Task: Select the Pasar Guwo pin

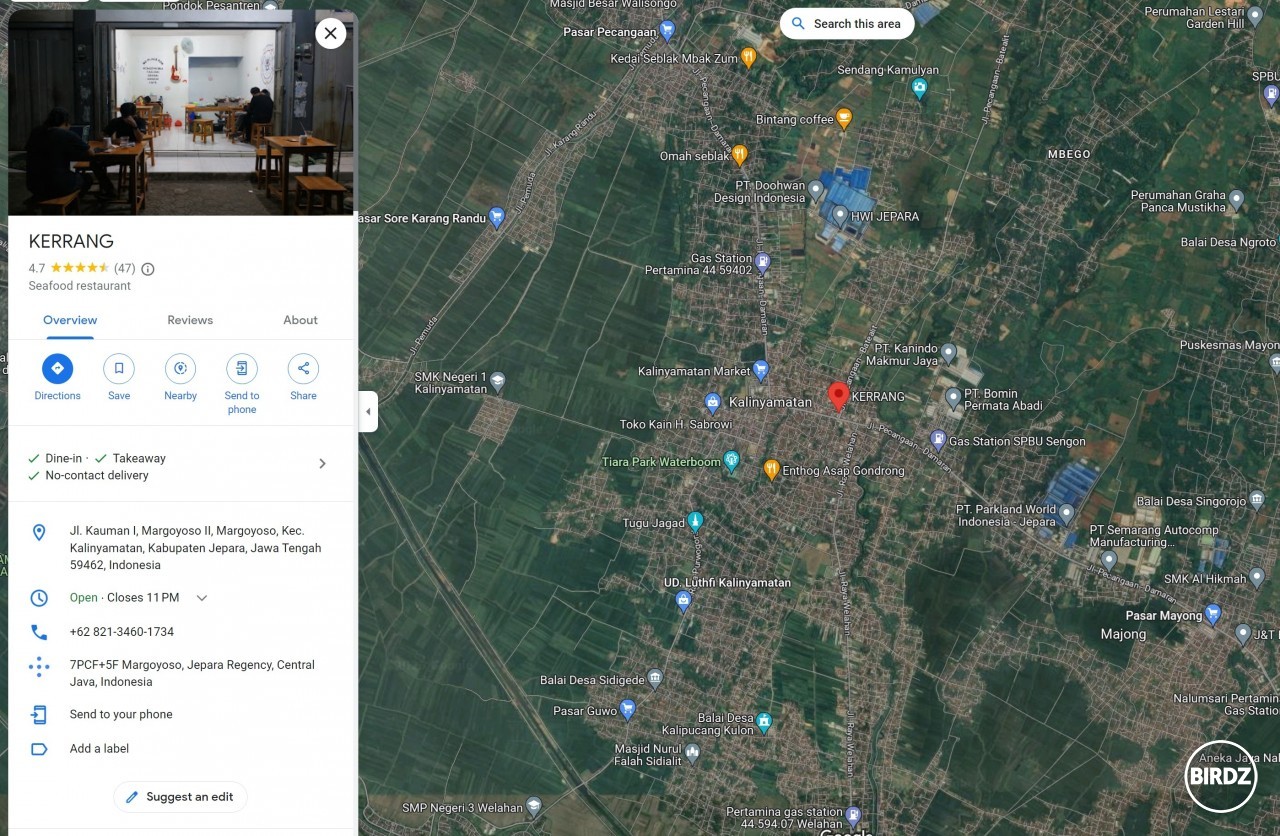Action: tap(627, 710)
